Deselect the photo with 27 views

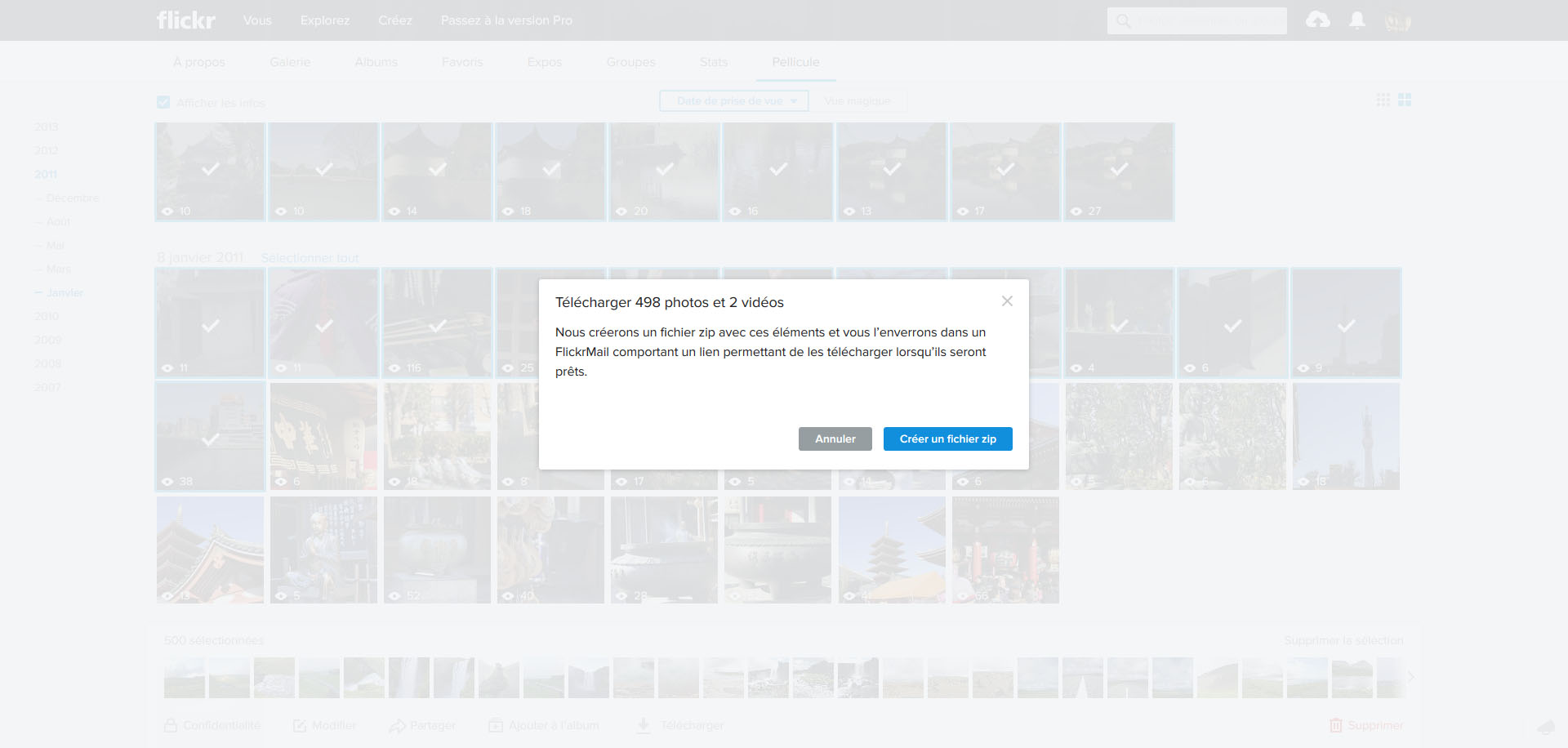[1119, 171]
